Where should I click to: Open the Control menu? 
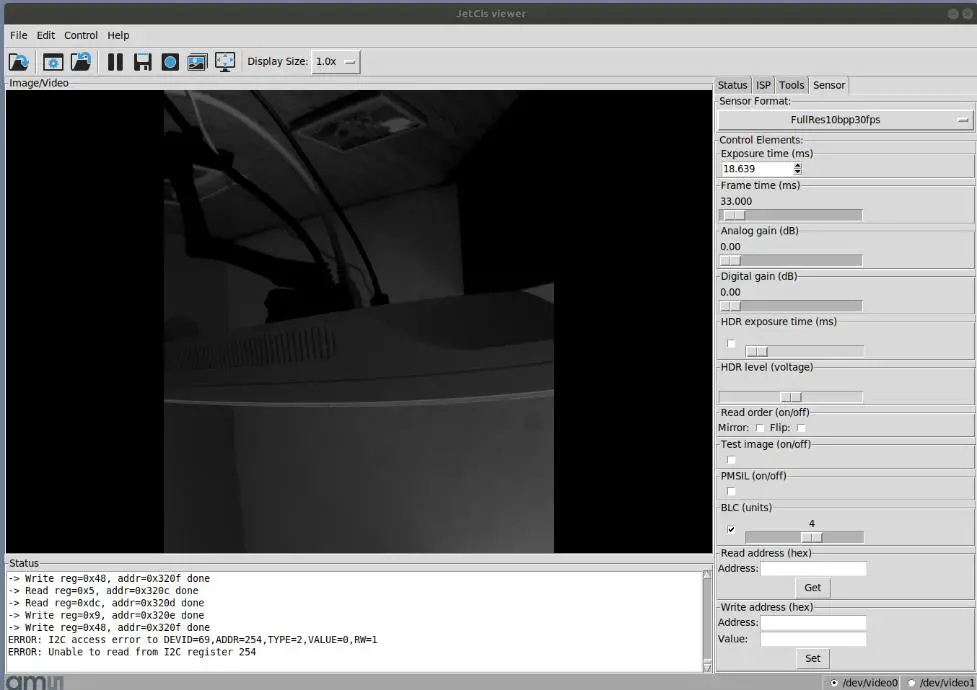(x=81, y=35)
